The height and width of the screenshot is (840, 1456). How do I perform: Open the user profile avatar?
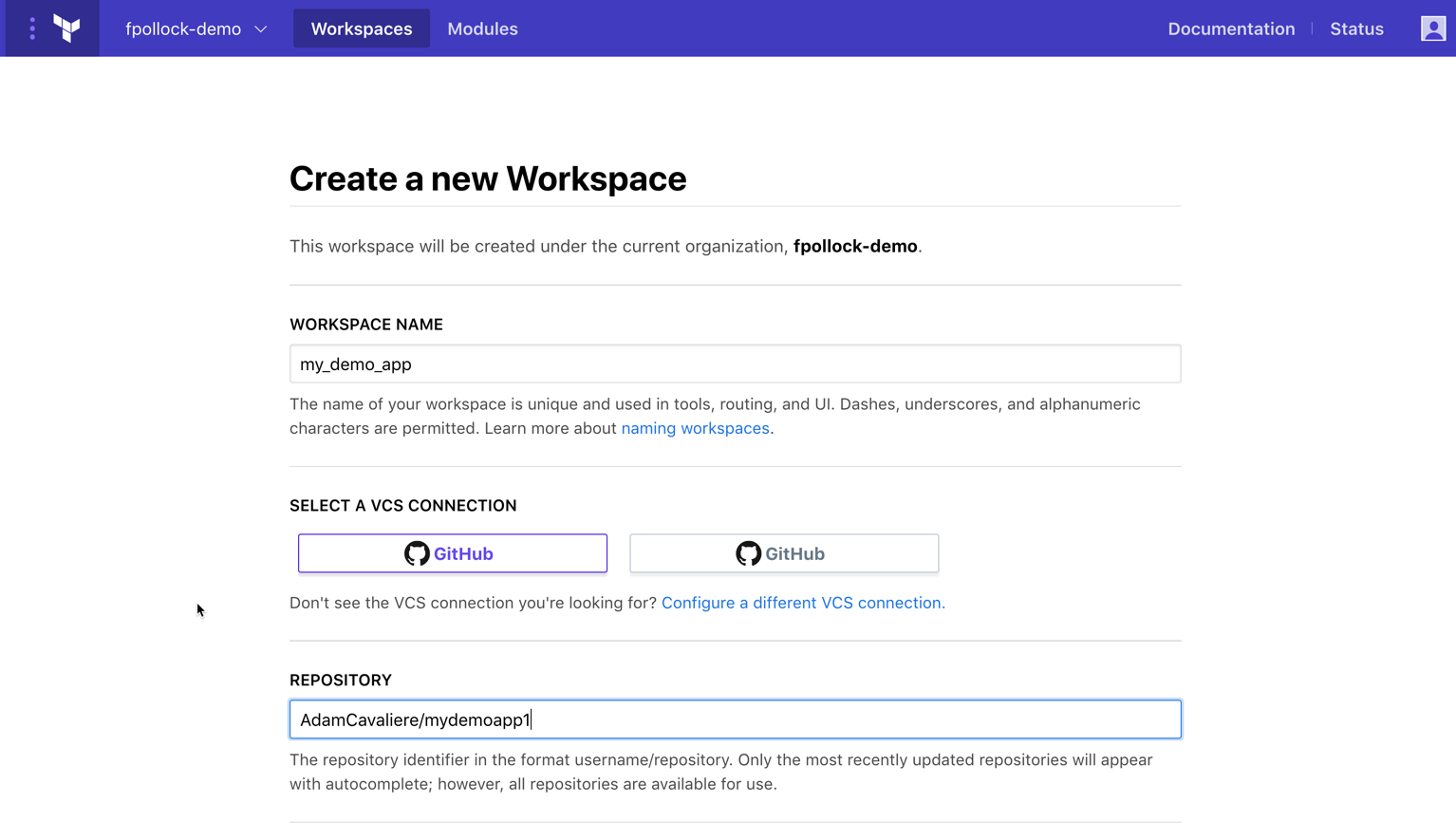point(1432,28)
